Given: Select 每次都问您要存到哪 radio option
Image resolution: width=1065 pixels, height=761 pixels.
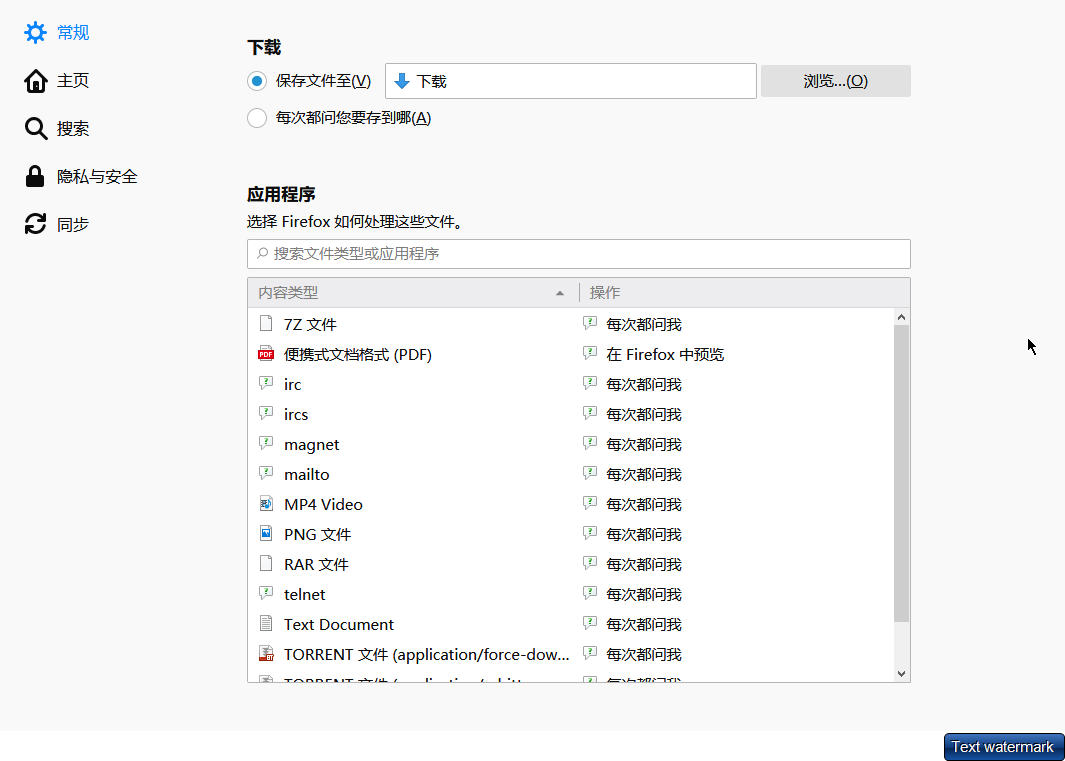Looking at the screenshot, I should coord(257,118).
